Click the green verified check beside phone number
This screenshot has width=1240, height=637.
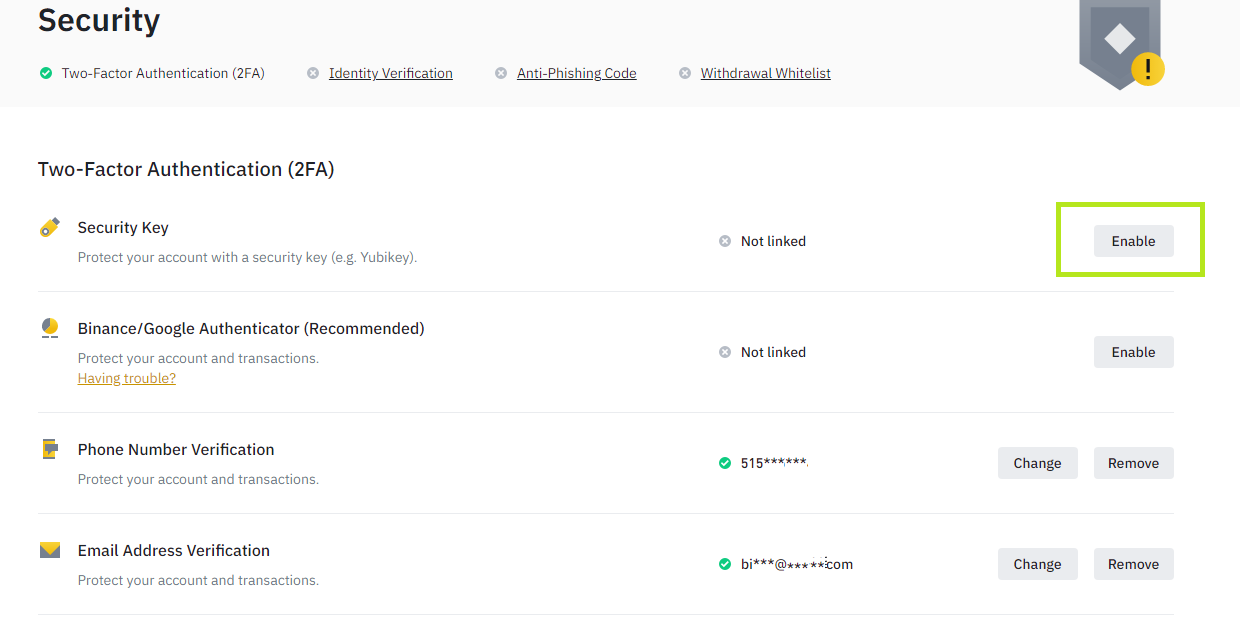point(725,463)
